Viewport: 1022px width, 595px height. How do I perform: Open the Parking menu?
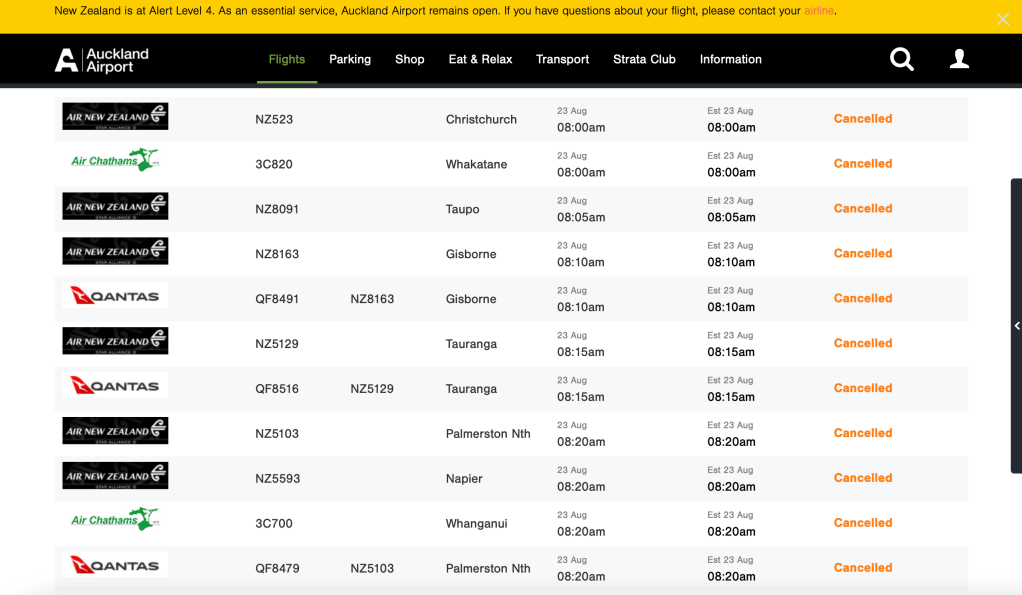350,60
